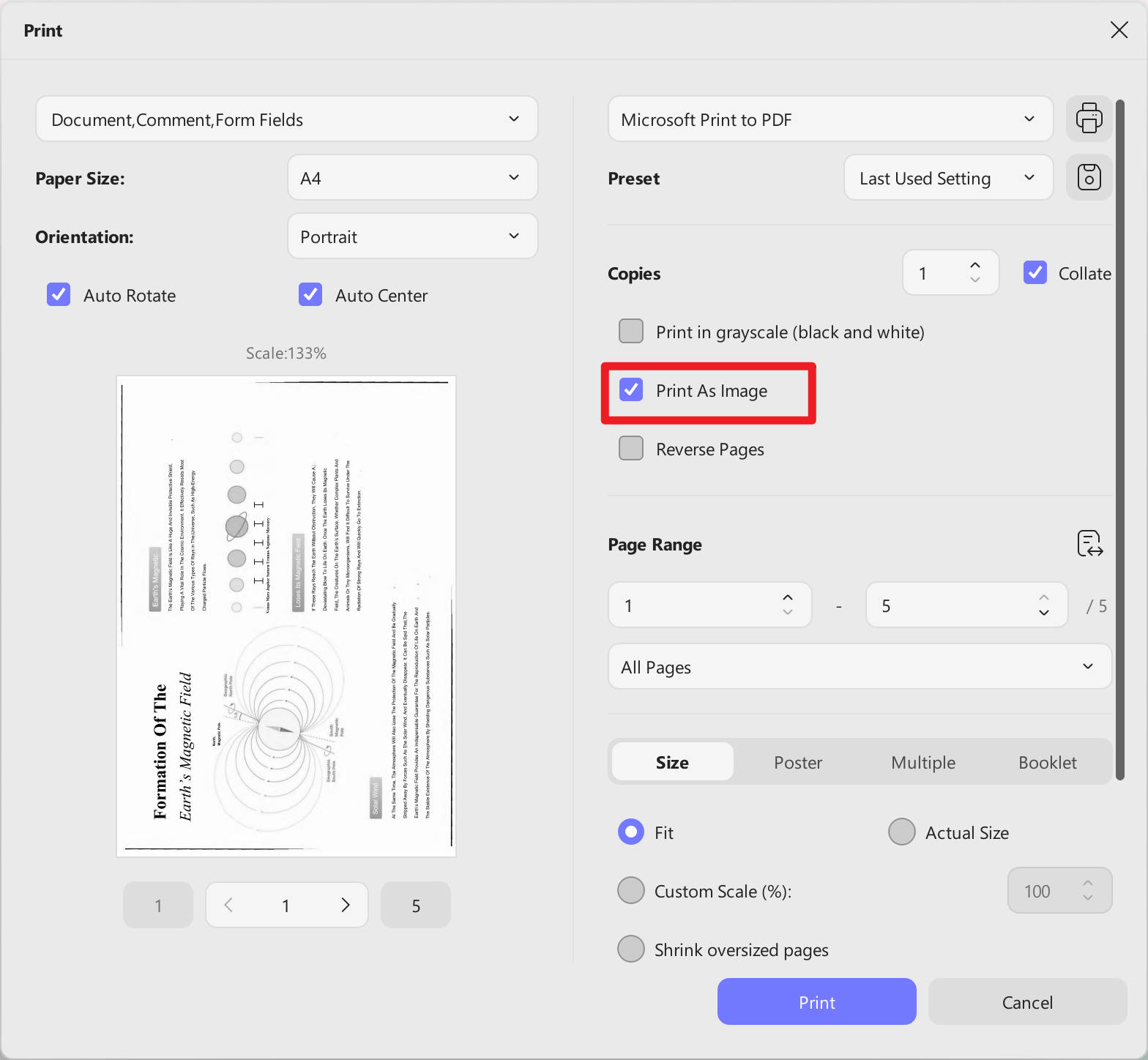Click the swap page range icon

point(1089,544)
